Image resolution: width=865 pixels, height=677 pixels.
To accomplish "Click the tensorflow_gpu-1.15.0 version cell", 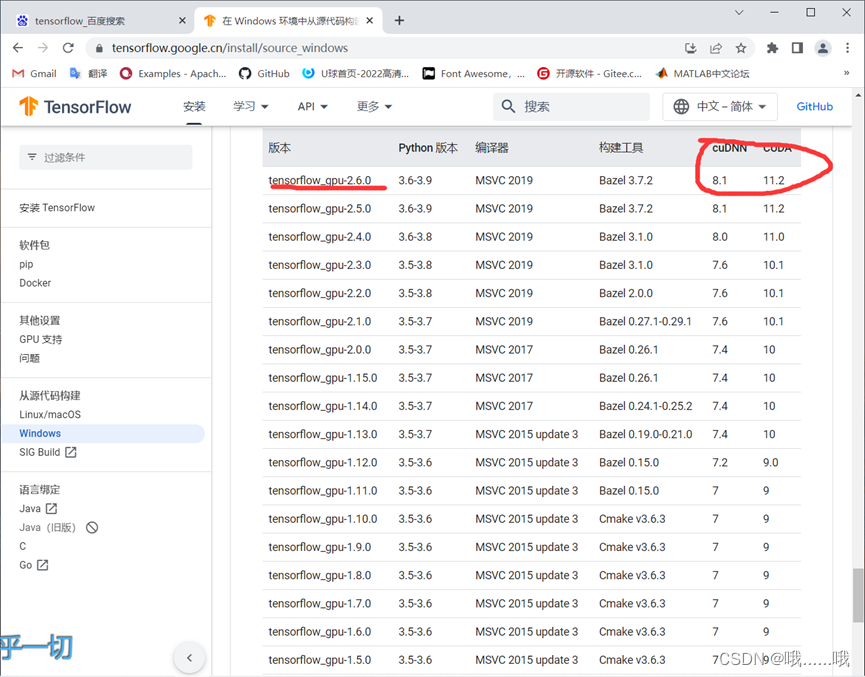I will coord(323,378).
